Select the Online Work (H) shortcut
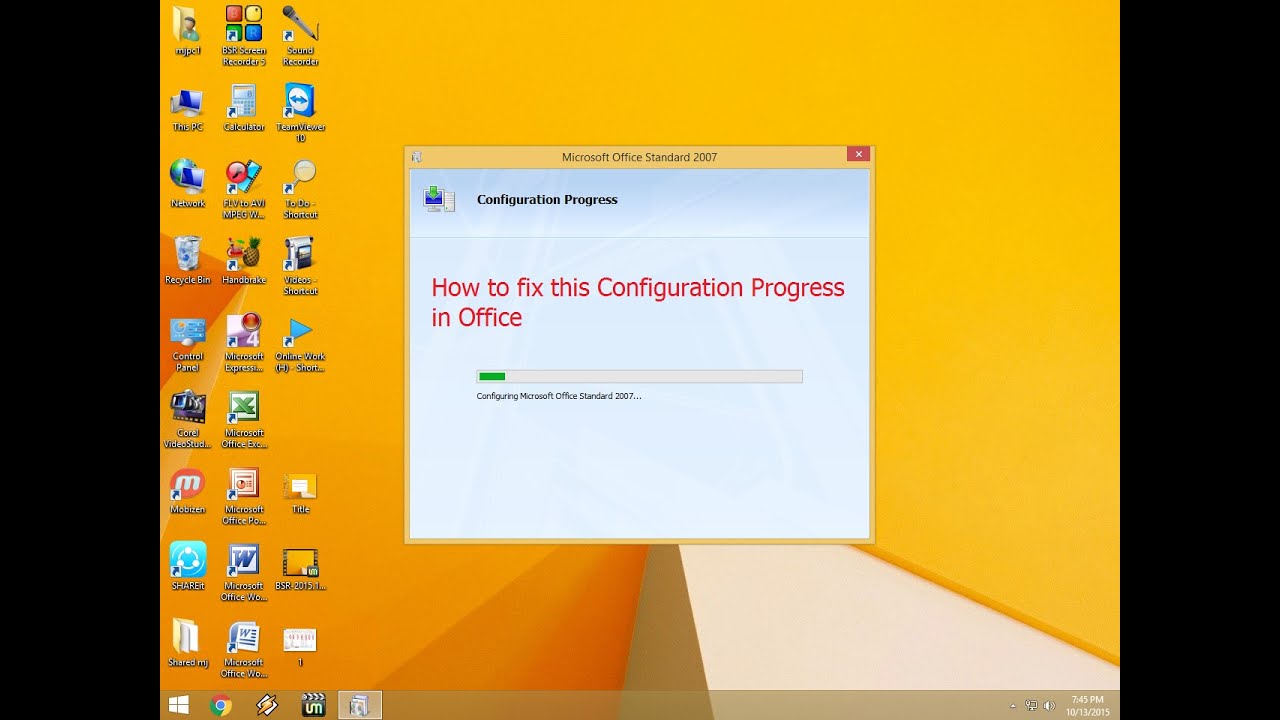 [300, 343]
